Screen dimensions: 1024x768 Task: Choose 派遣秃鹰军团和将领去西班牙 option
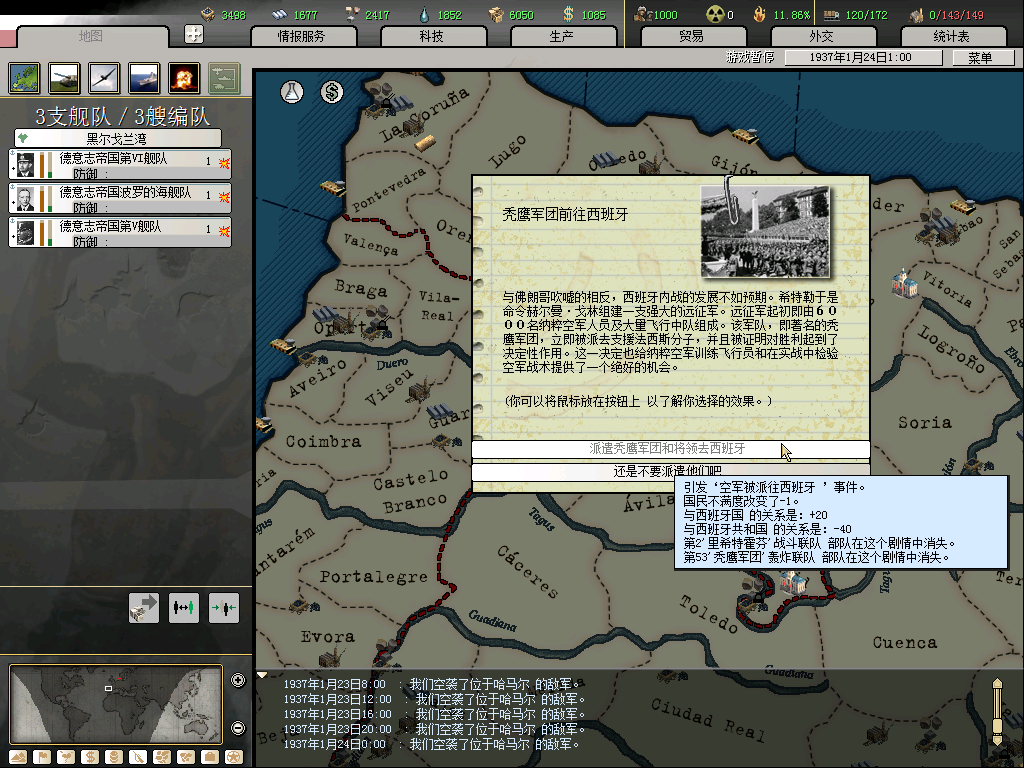(670, 449)
